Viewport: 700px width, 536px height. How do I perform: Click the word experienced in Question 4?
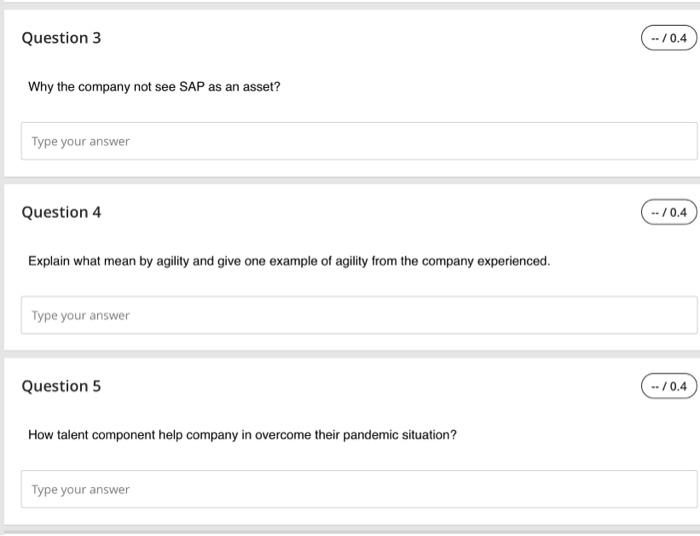pos(515,261)
